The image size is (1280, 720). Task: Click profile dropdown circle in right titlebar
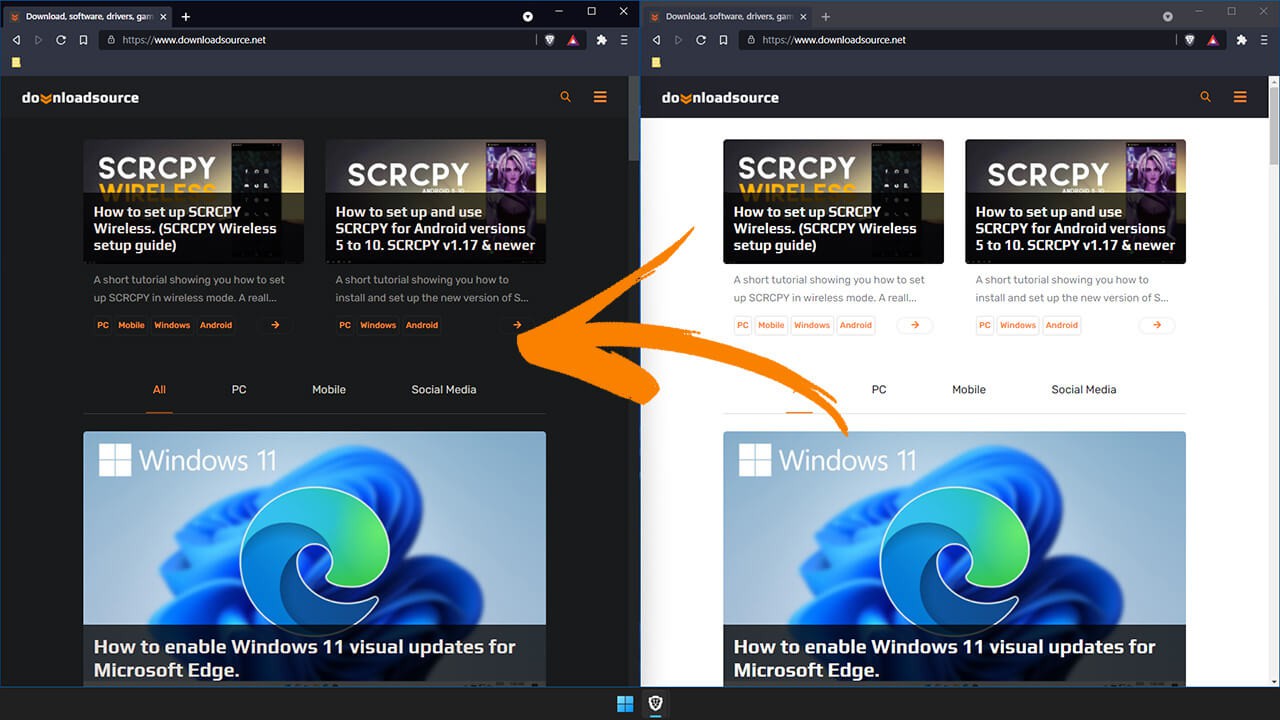[1167, 17]
